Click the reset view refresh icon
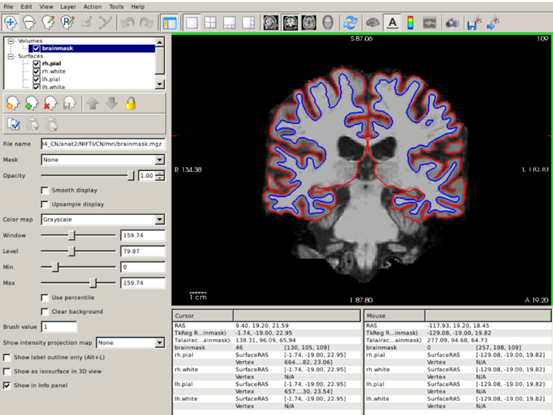The image size is (553, 415). point(350,23)
